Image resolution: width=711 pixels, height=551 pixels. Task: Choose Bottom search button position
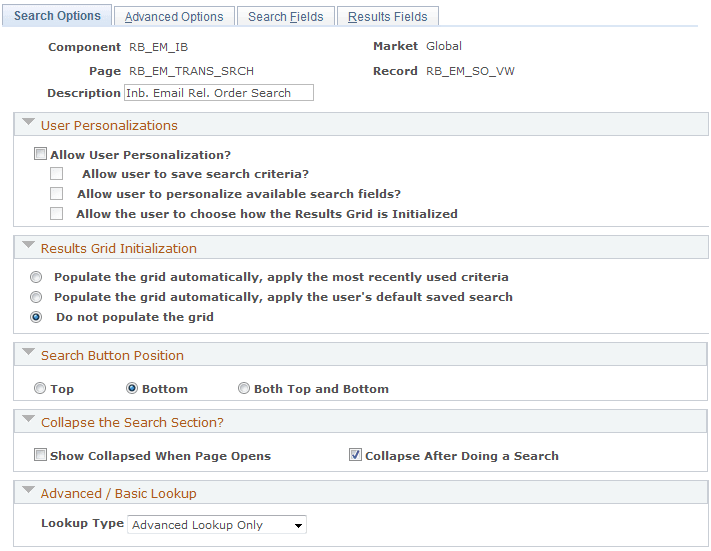coord(131,388)
